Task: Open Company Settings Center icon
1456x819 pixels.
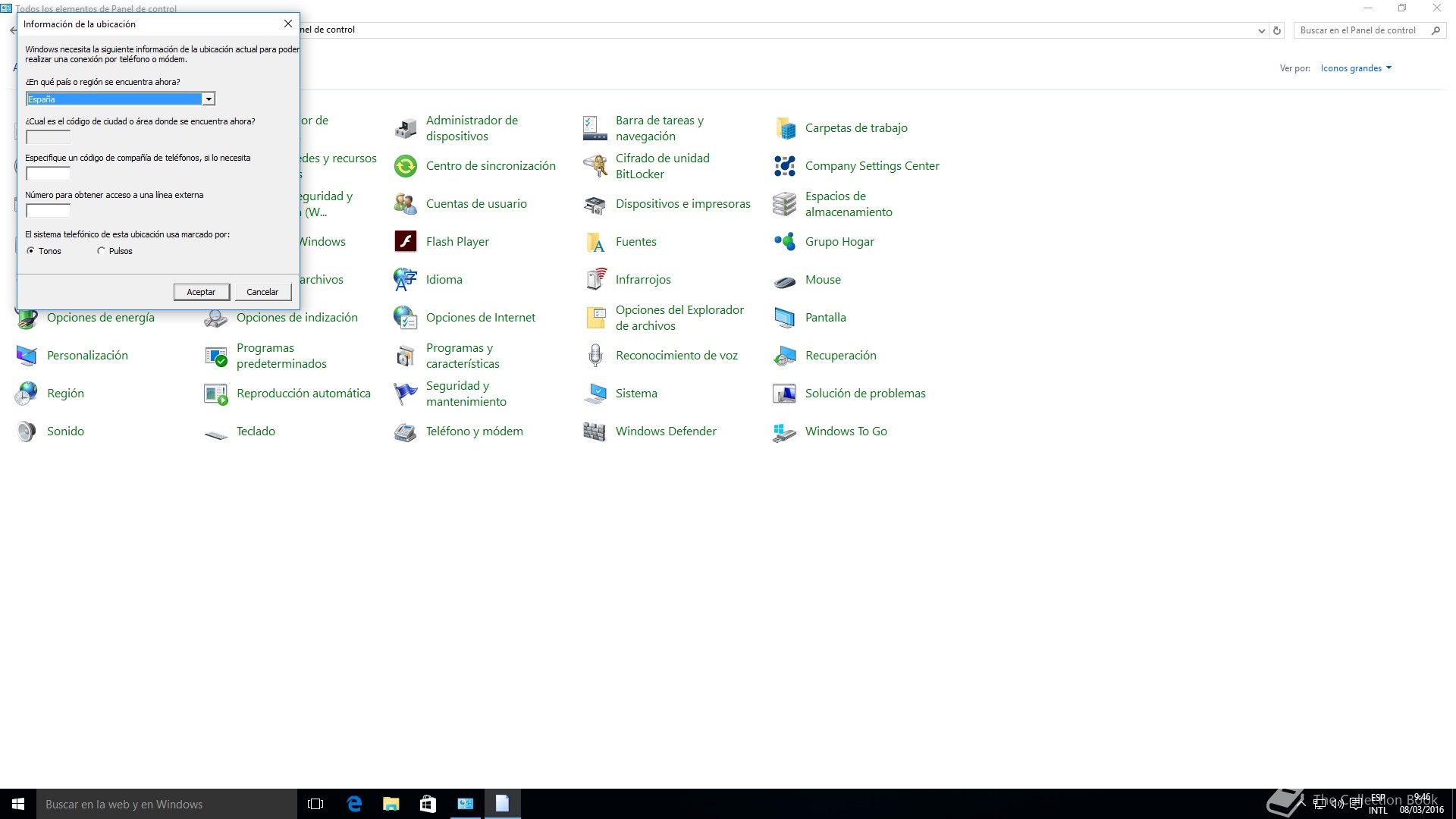Action: click(x=785, y=166)
